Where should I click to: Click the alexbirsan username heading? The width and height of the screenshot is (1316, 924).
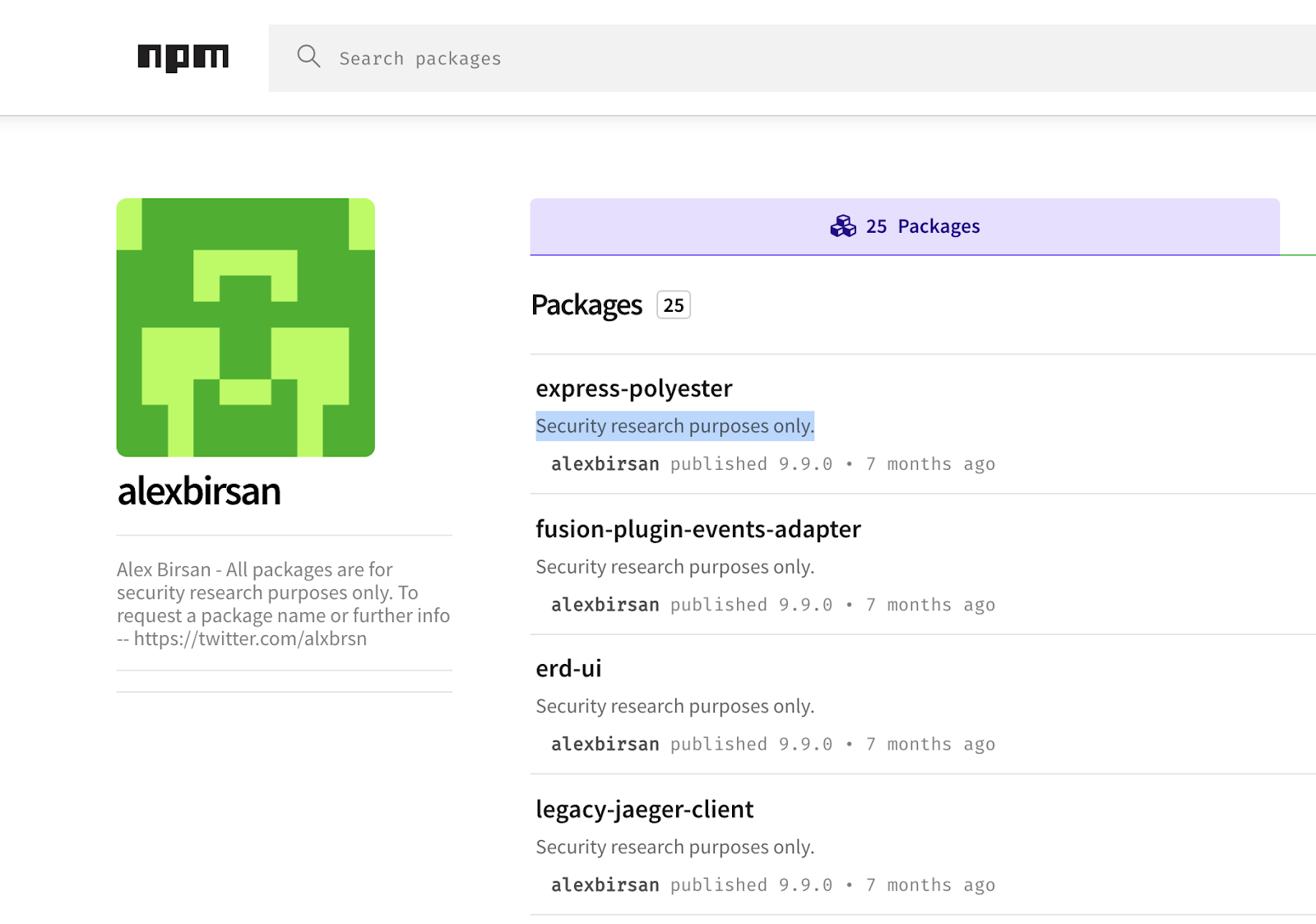(x=199, y=491)
